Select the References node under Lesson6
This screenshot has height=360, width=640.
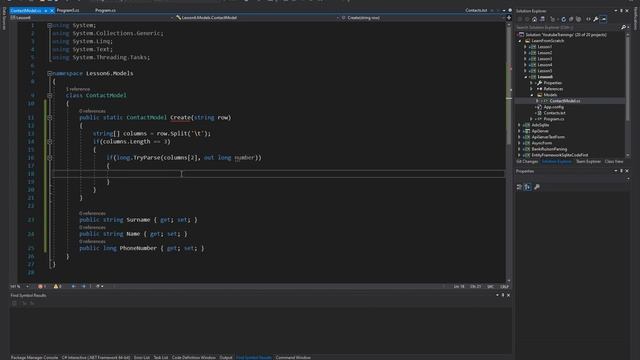tap(553, 89)
